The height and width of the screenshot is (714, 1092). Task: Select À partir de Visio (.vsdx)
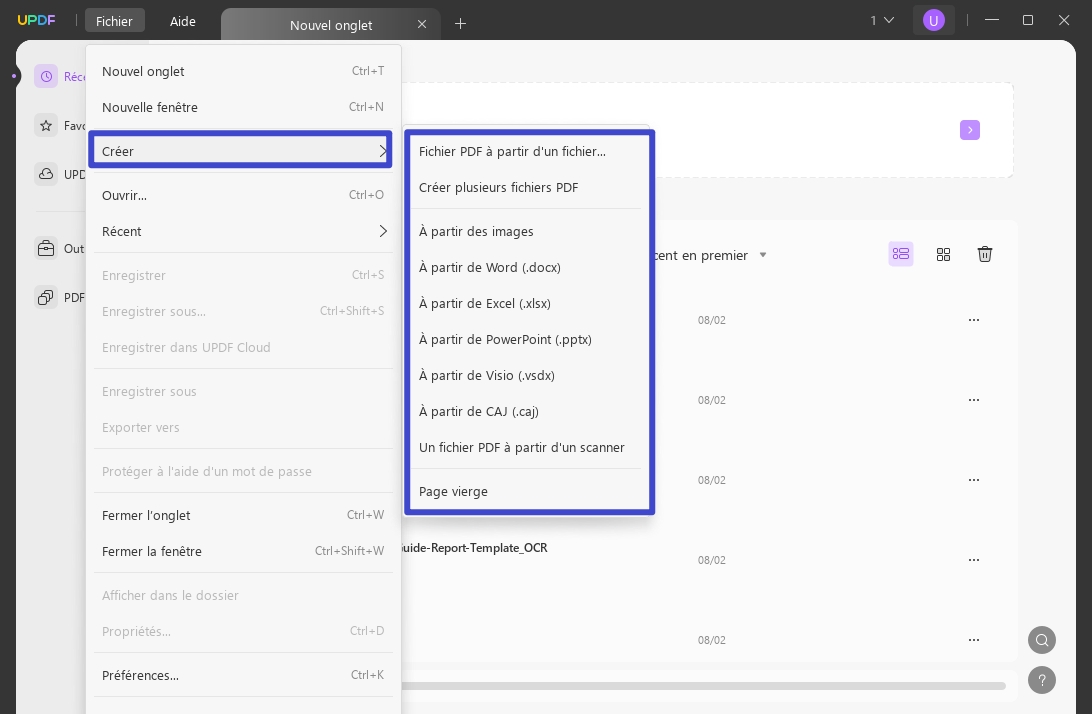526,375
